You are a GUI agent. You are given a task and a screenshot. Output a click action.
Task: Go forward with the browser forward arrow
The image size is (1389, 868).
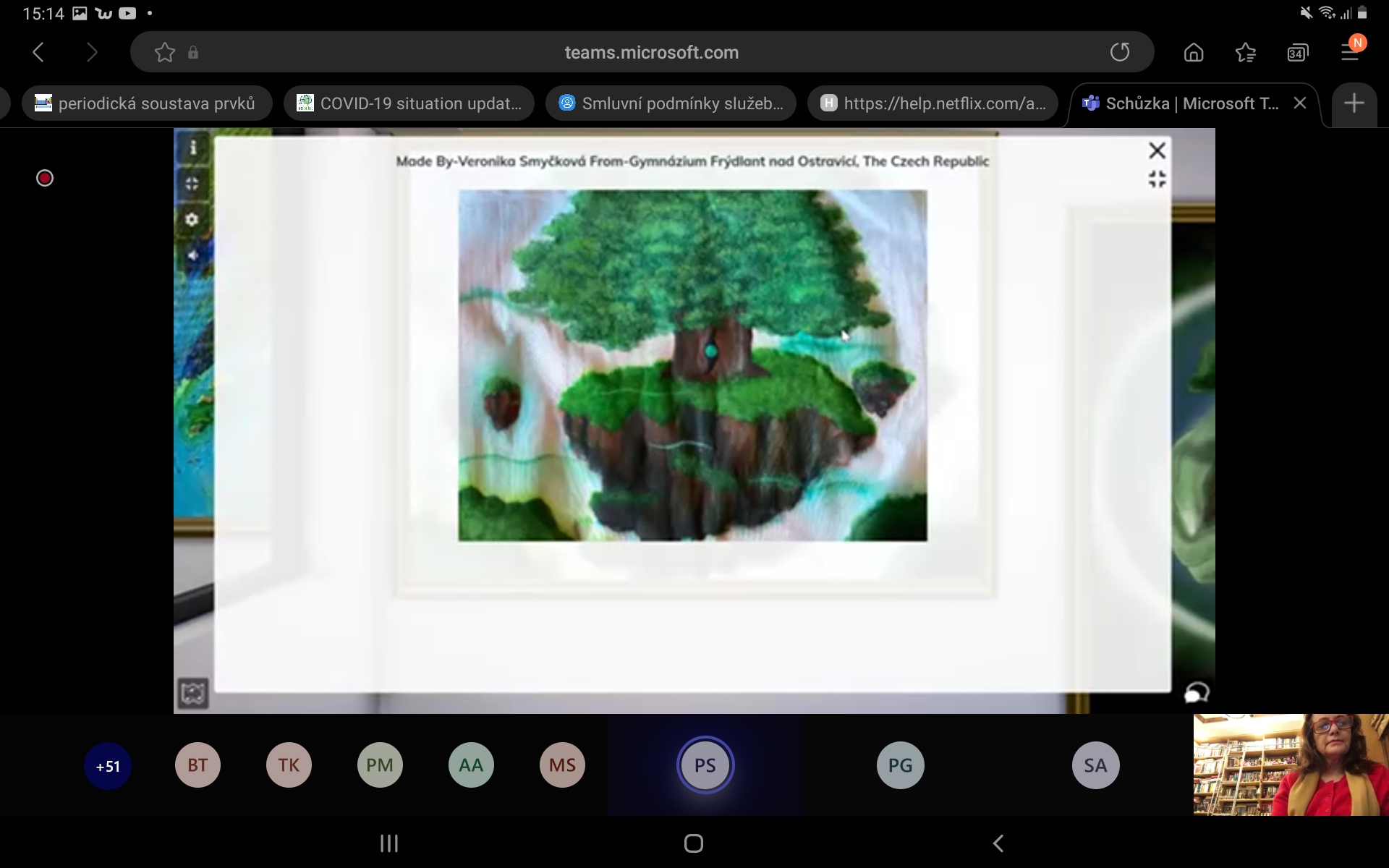tap(91, 52)
